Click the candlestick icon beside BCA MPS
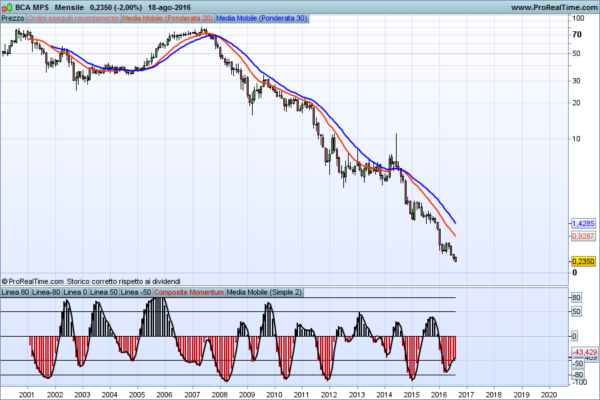The height and width of the screenshot is (400, 600). pos(7,7)
